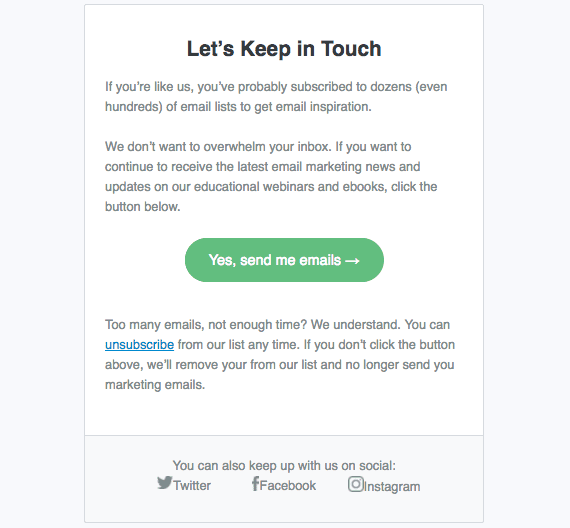Open the Instagram text link
The height and width of the screenshot is (528, 570).
point(392,487)
